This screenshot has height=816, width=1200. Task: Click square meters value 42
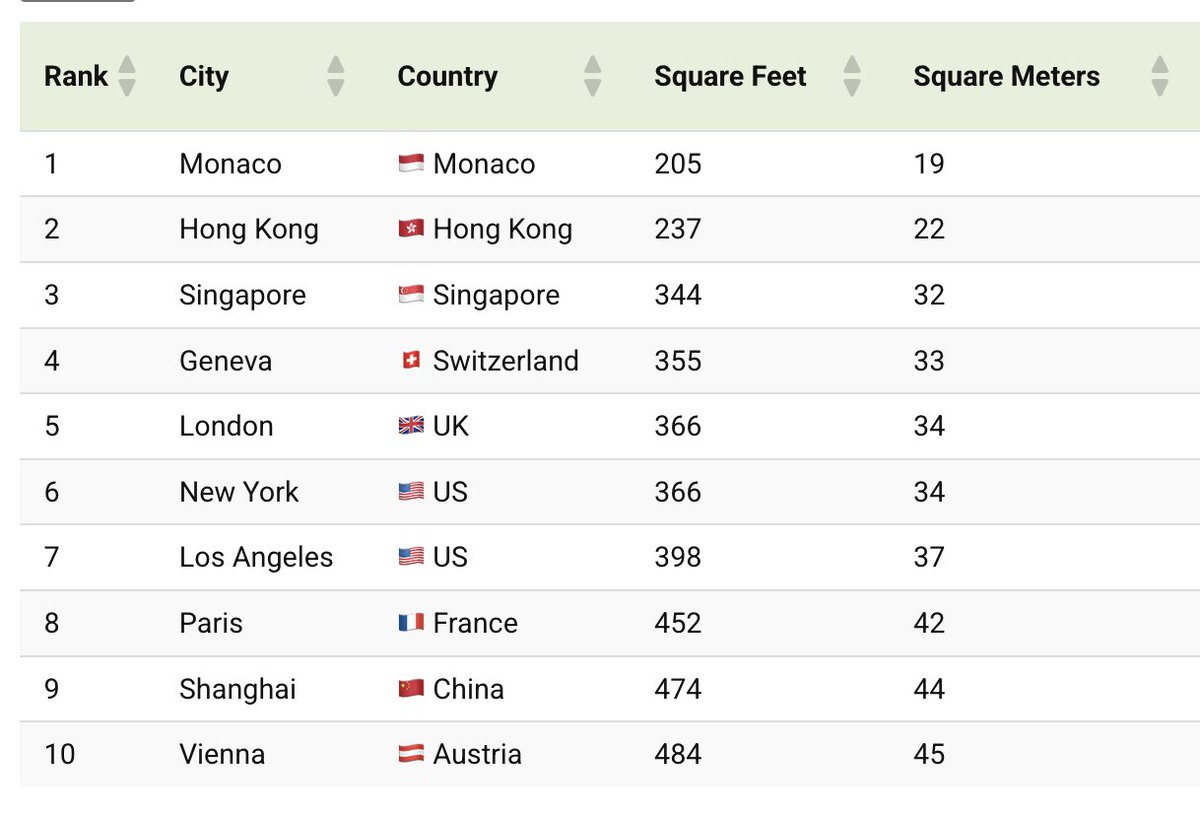click(x=929, y=623)
